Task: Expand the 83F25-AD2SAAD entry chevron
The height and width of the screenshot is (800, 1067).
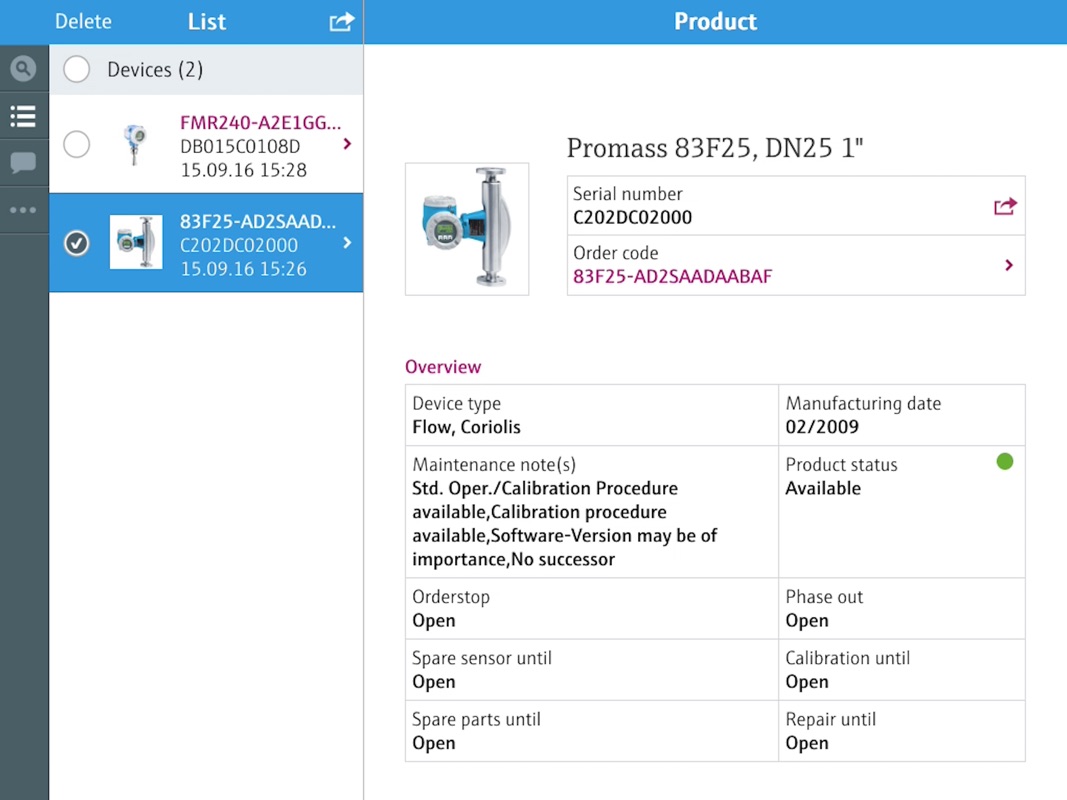Action: [347, 243]
